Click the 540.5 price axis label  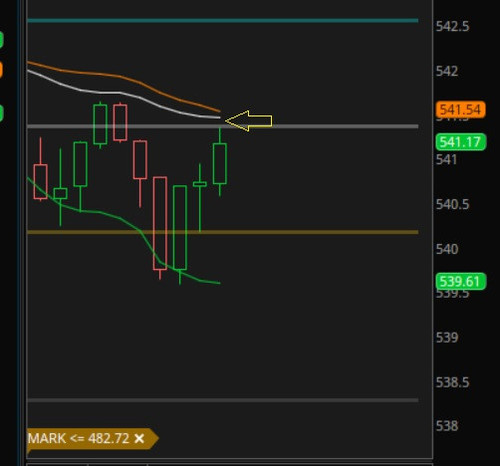click(x=452, y=204)
